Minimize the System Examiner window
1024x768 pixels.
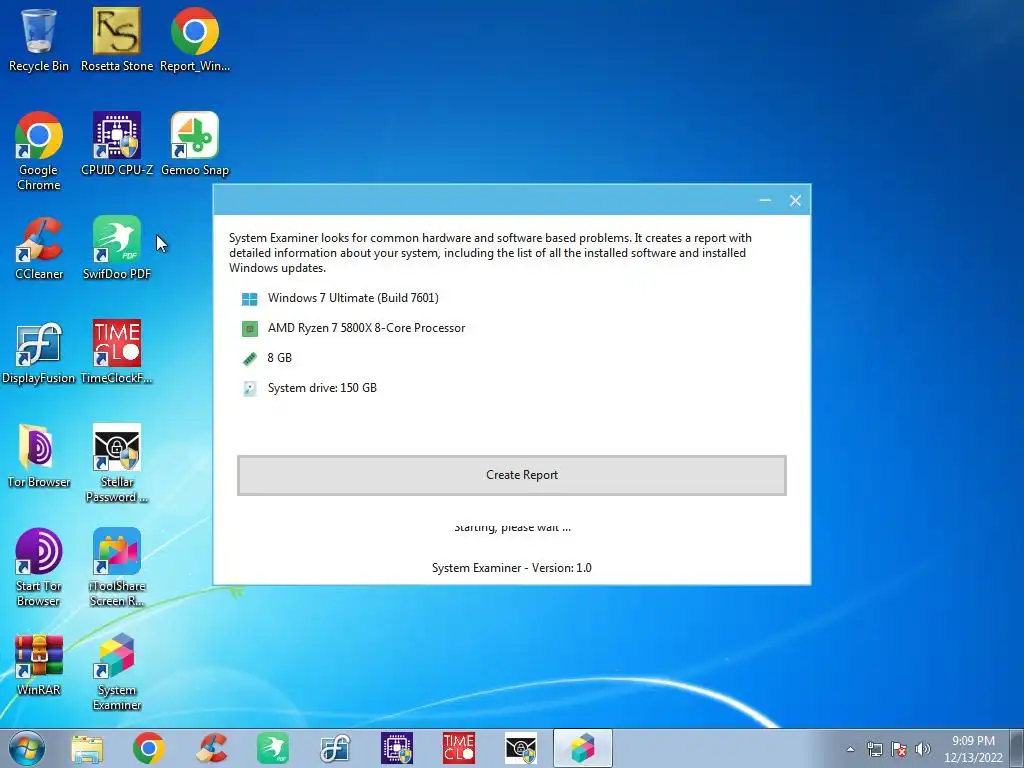coord(765,200)
